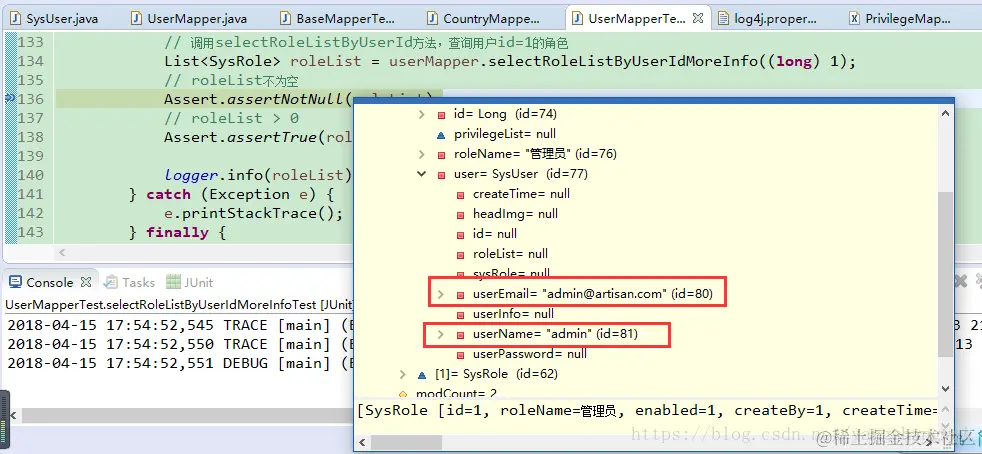Image resolution: width=982 pixels, height=454 pixels.
Task: Click the red field icon beside userEmail
Action: [460, 295]
